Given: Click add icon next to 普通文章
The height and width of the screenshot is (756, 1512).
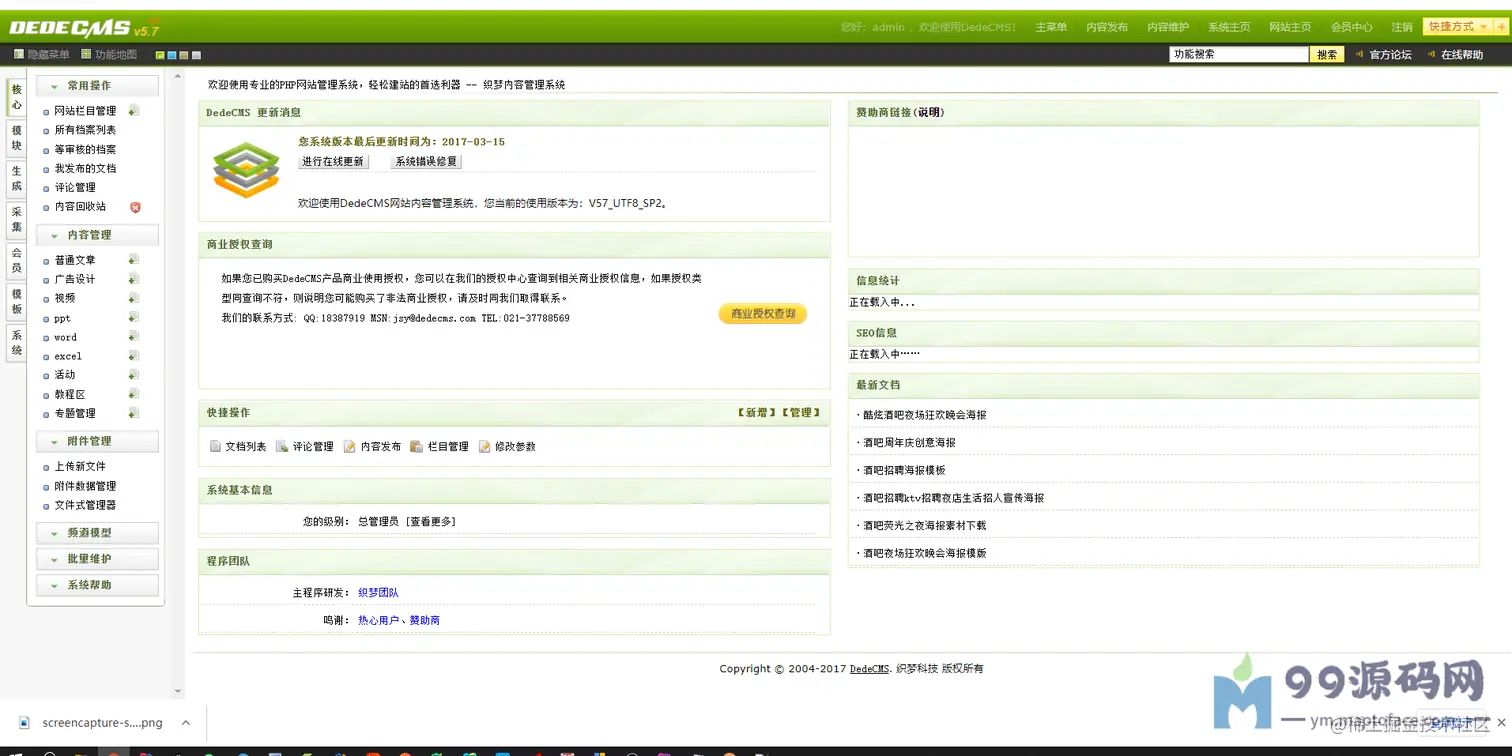Looking at the screenshot, I should (134, 260).
